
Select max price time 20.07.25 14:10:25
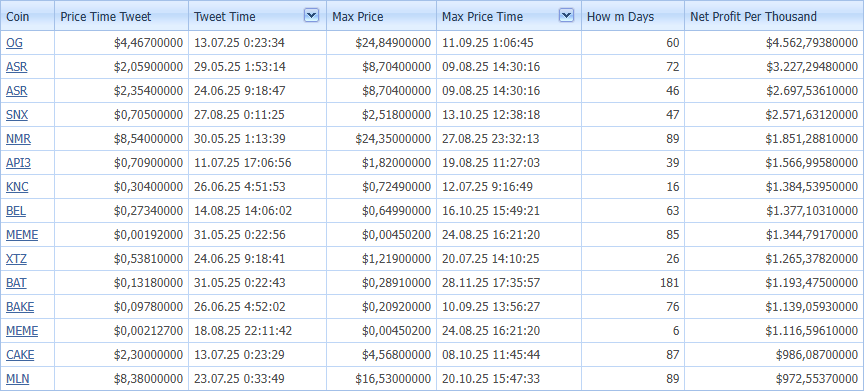tap(509, 259)
